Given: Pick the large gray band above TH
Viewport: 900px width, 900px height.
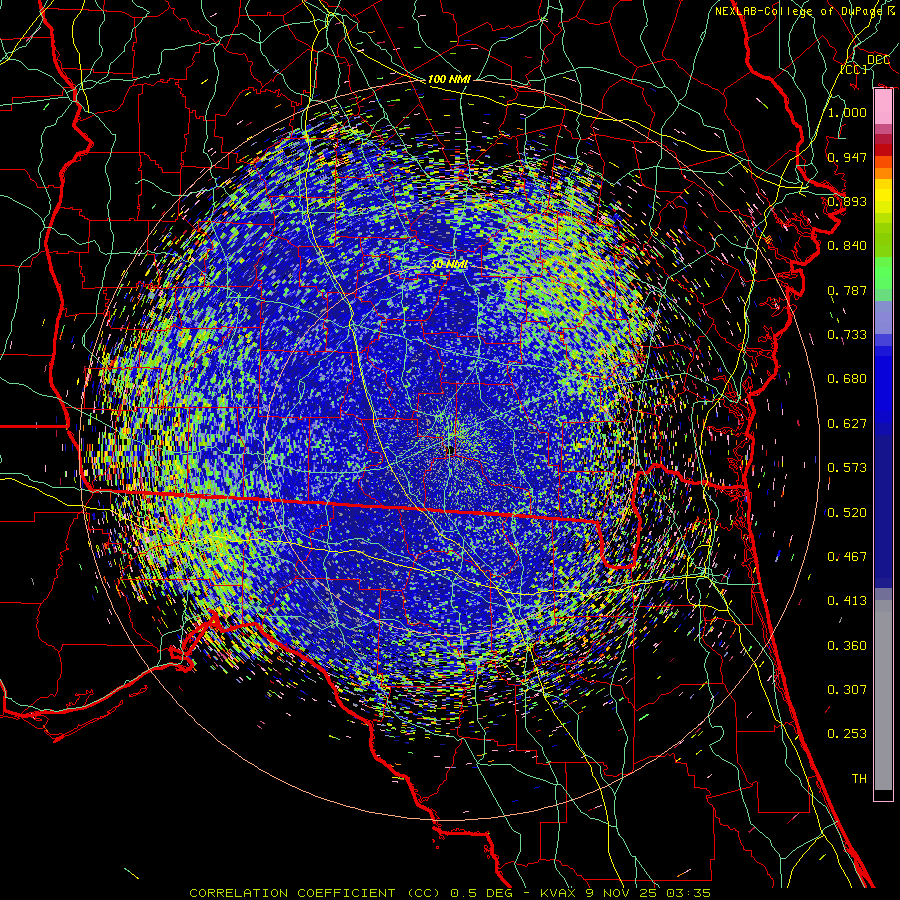Looking at the screenshot, I should tap(883, 695).
